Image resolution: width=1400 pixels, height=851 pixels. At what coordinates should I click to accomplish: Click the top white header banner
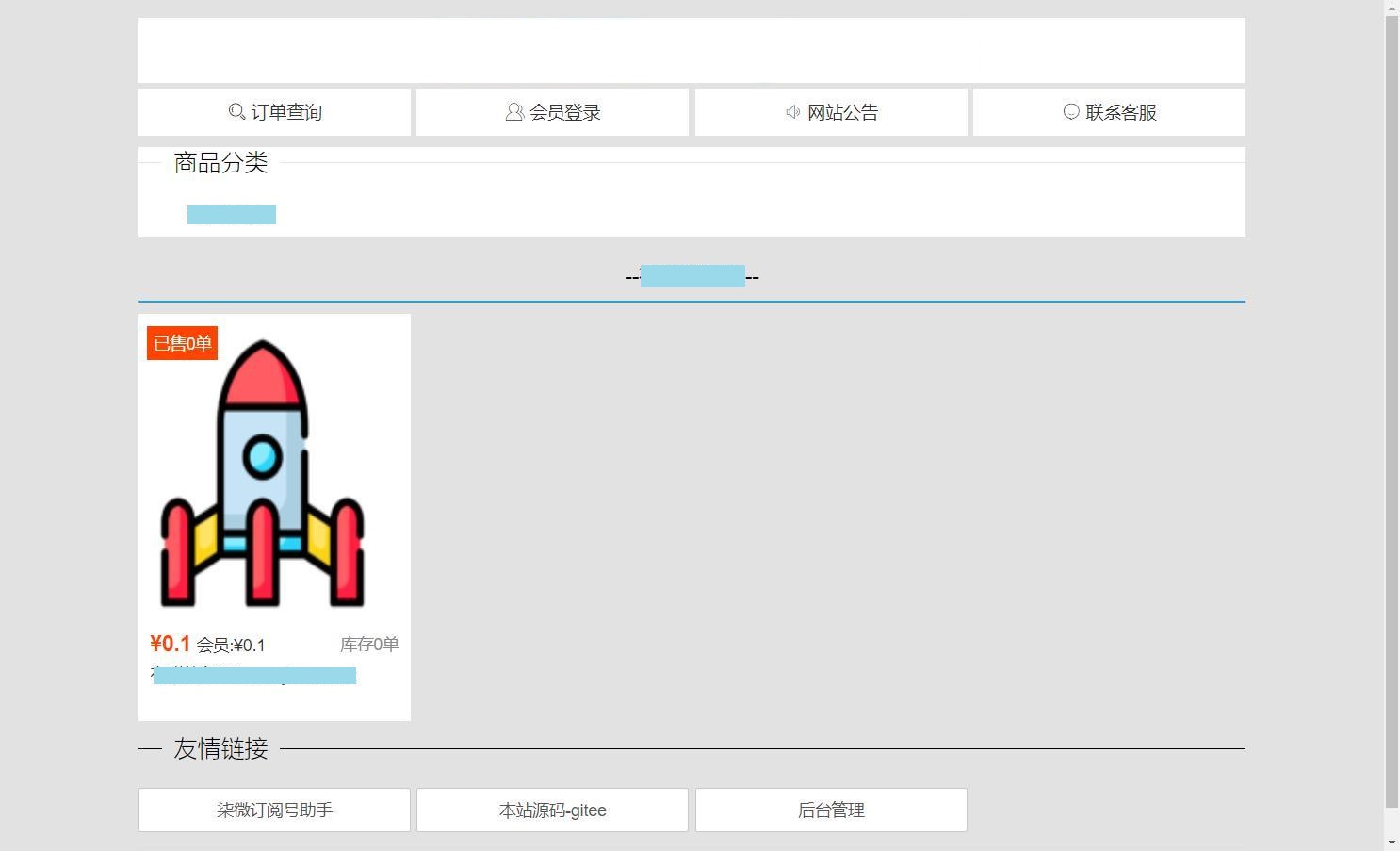click(692, 51)
